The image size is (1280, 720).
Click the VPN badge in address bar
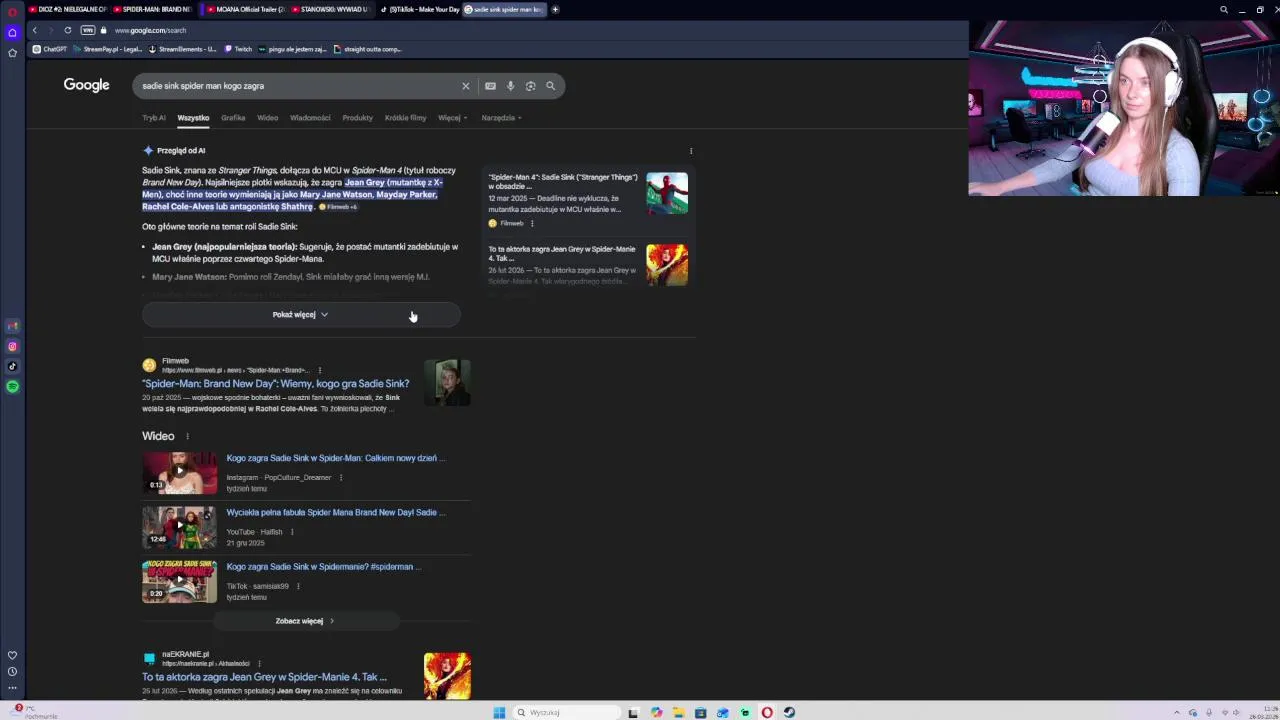(88, 30)
